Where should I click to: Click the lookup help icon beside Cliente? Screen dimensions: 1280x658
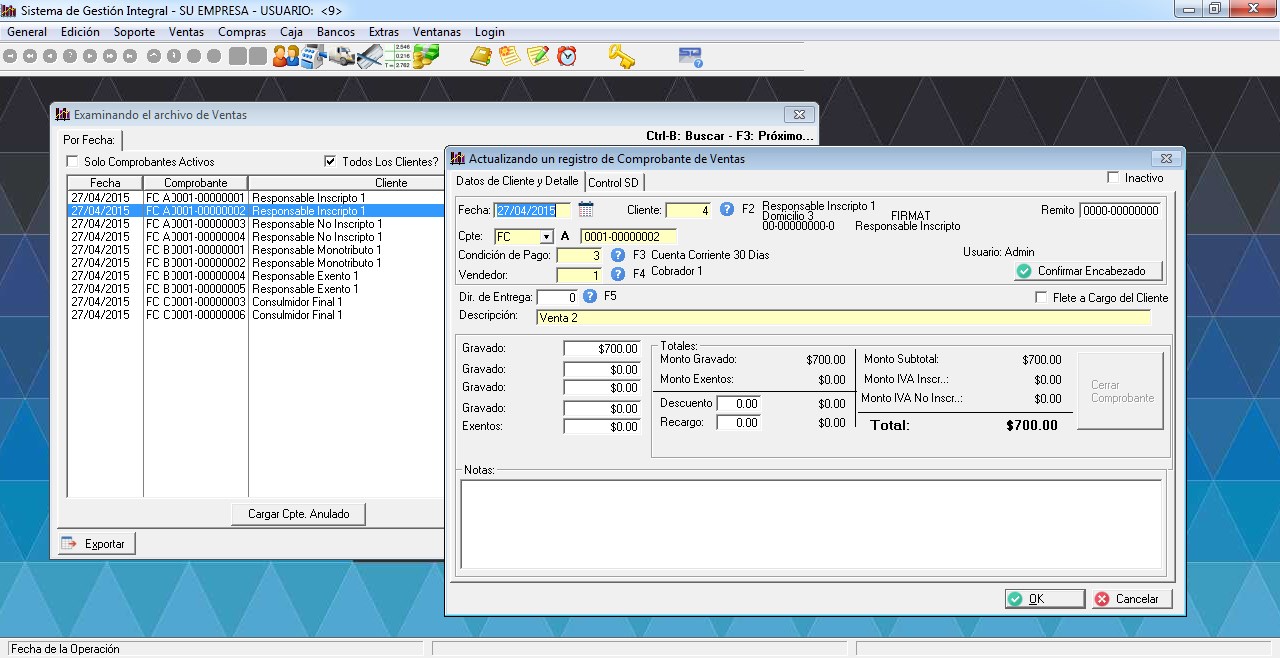[x=727, y=210]
